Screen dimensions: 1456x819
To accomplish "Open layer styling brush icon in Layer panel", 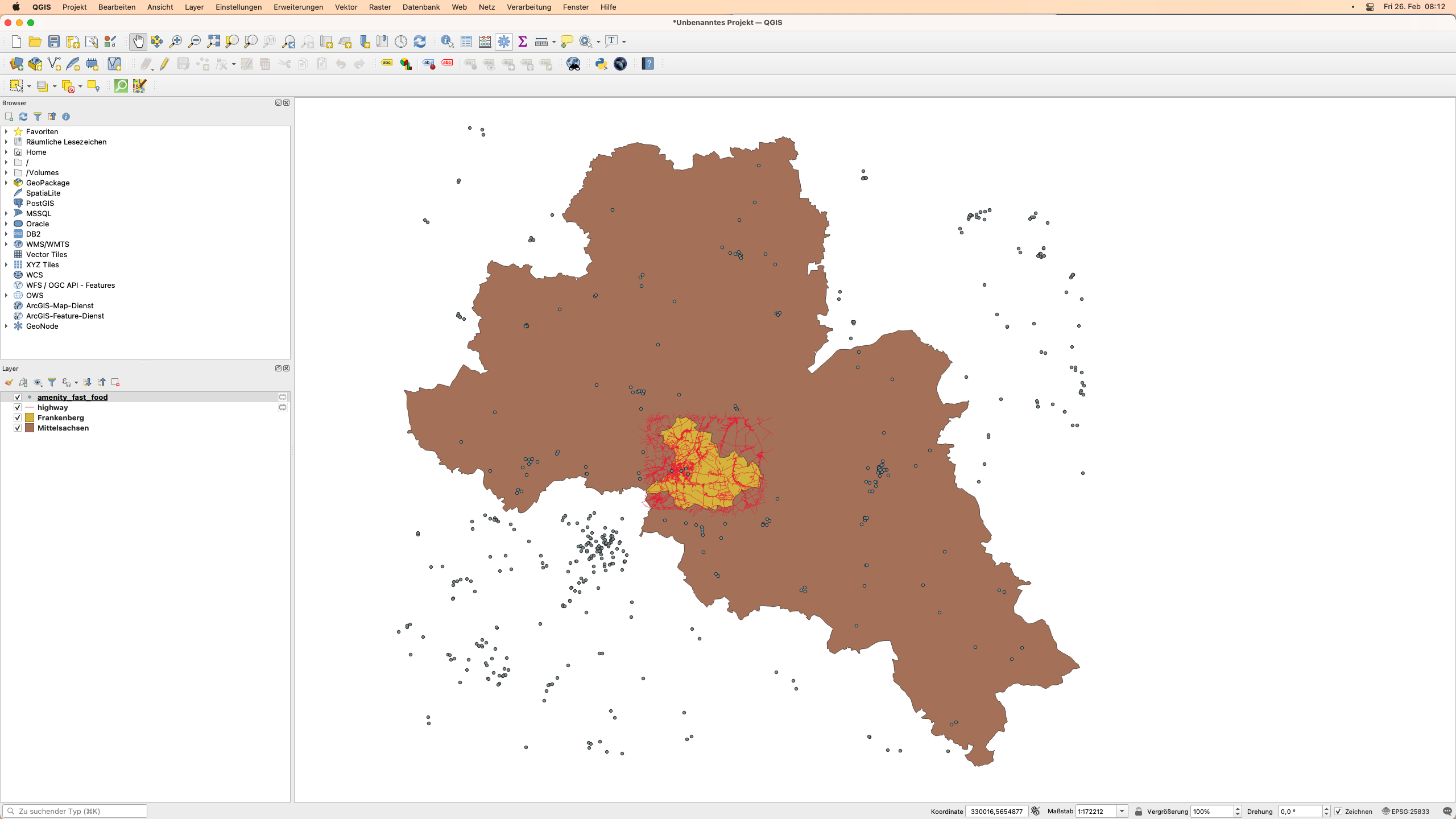I will point(9,382).
